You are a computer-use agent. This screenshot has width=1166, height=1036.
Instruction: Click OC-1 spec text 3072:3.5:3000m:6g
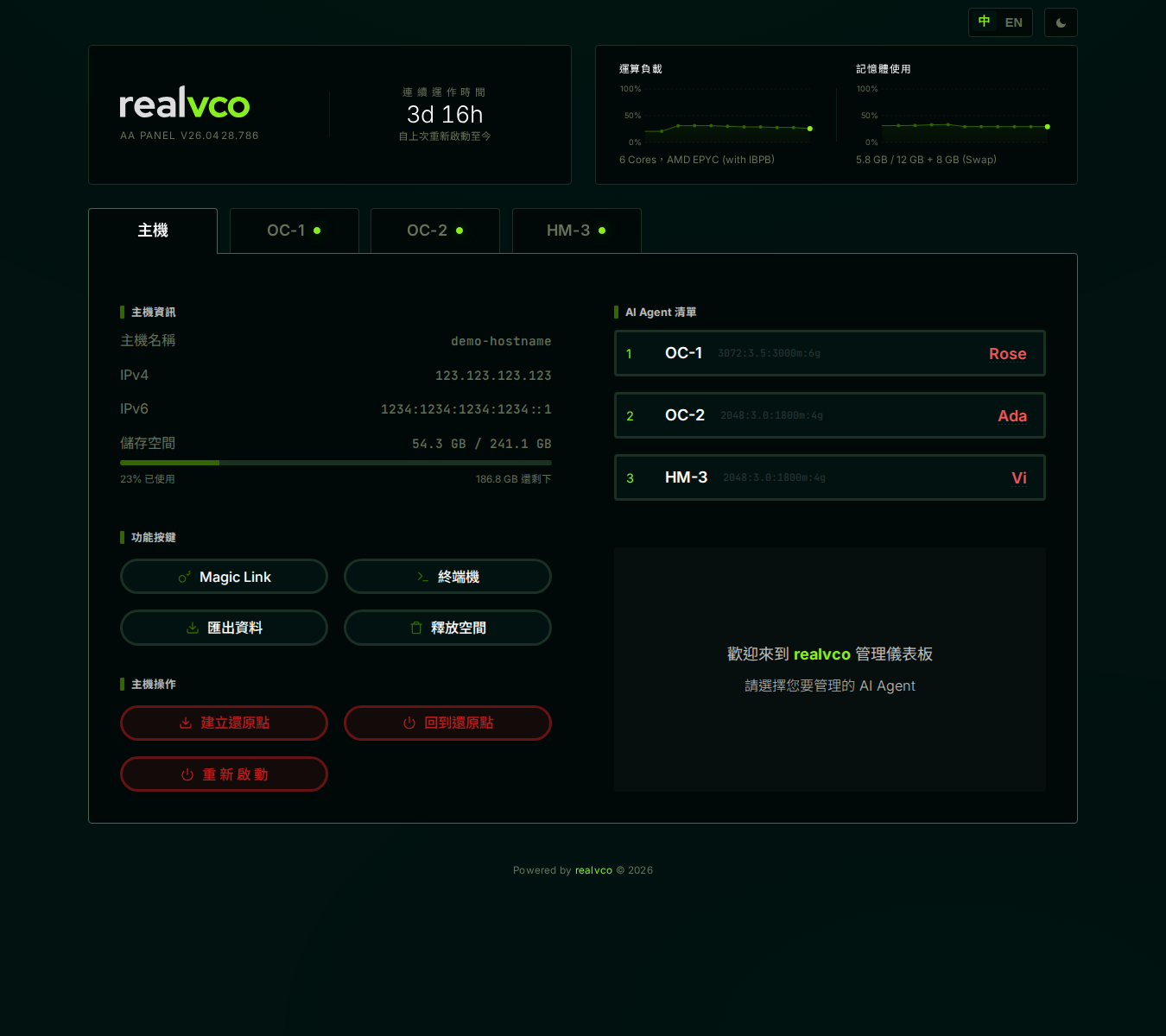point(769,353)
